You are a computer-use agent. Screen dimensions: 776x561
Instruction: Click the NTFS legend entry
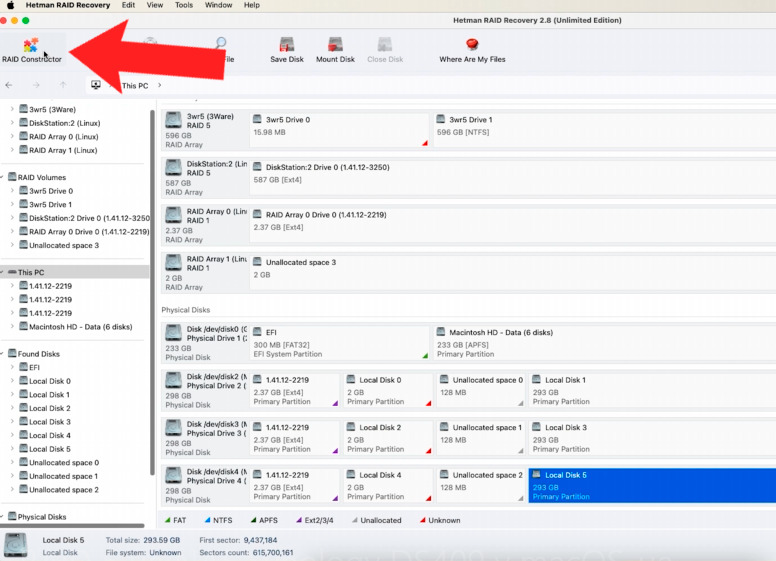pyautogui.click(x=218, y=520)
